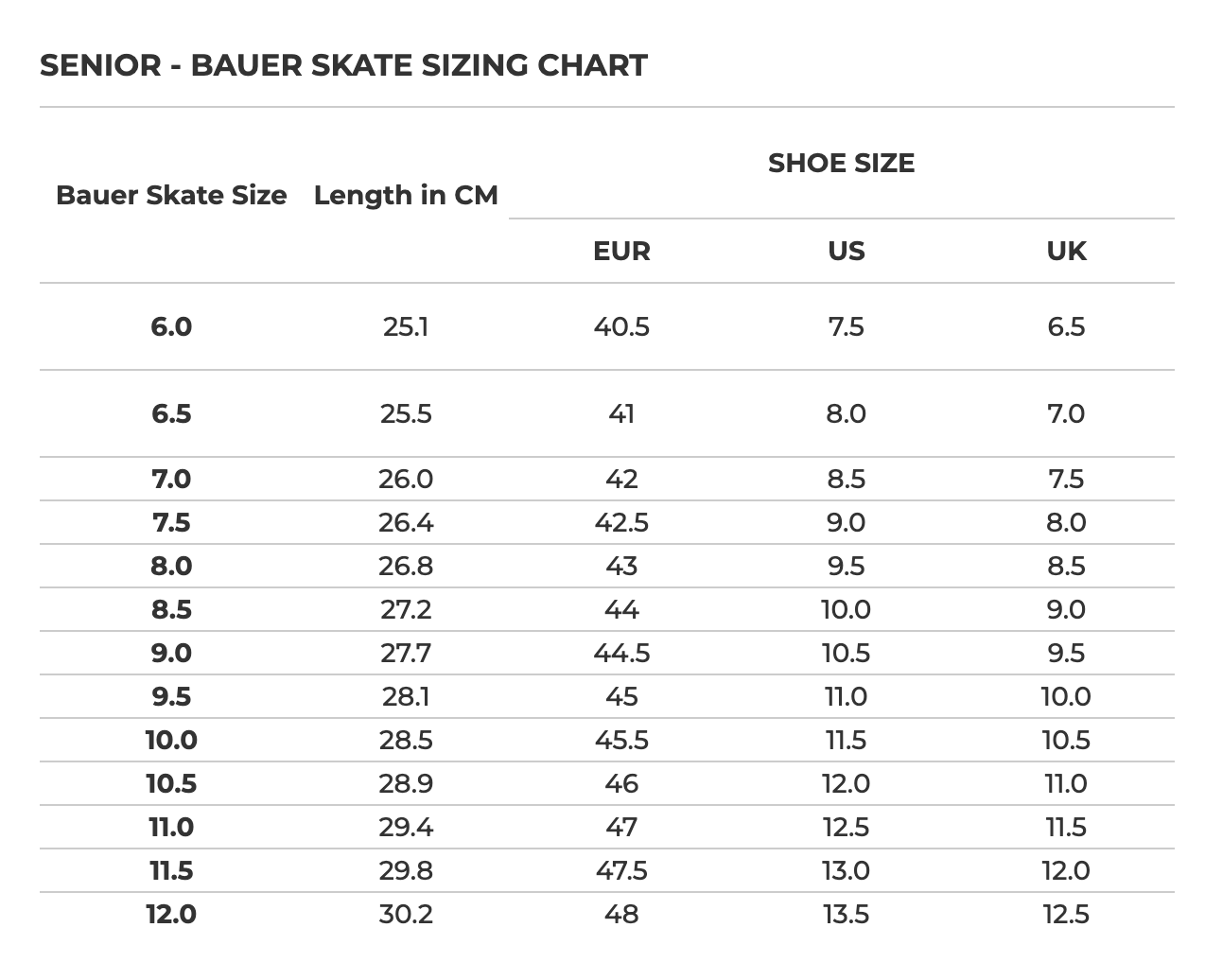Click skate size 12.0 row label
This screenshot has width=1205, height=980.
(171, 914)
